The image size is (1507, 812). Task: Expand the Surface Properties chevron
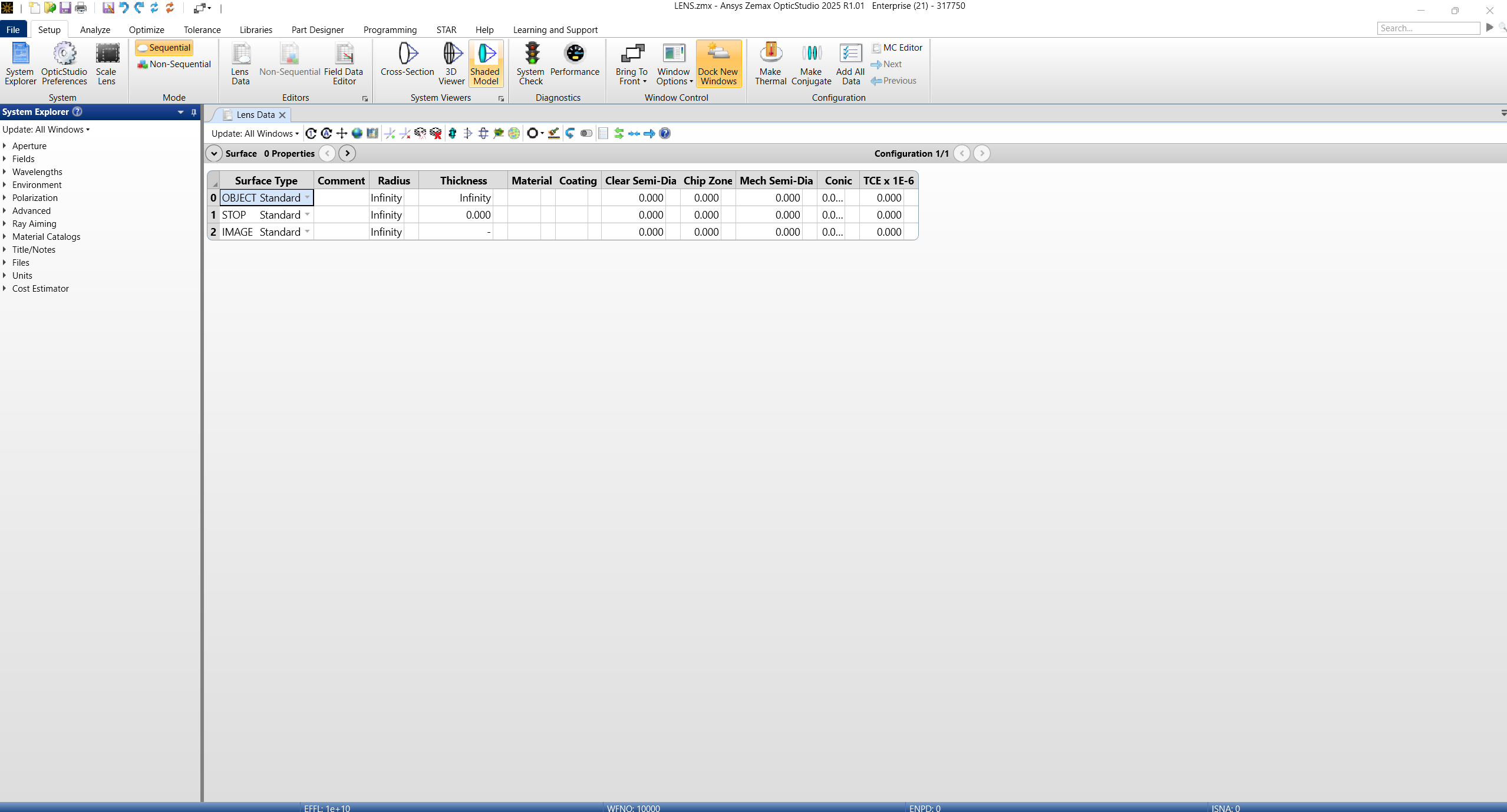point(214,153)
